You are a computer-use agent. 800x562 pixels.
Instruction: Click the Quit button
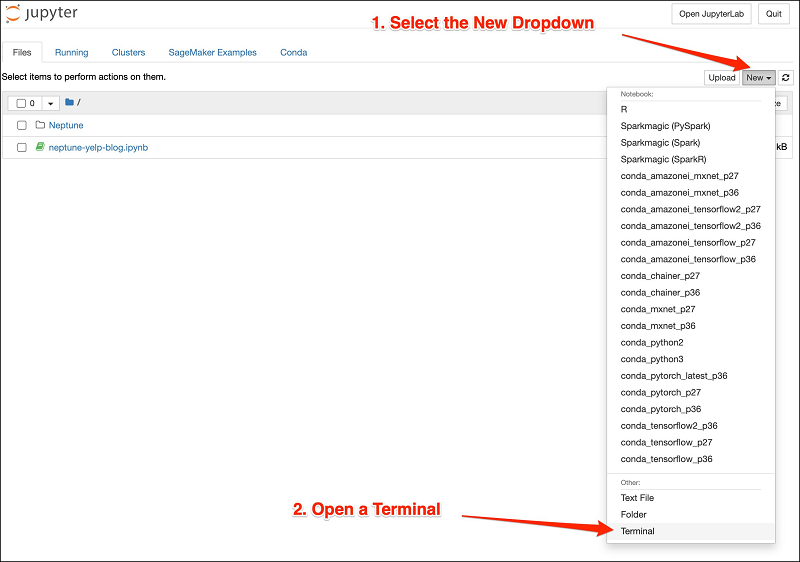pos(773,14)
